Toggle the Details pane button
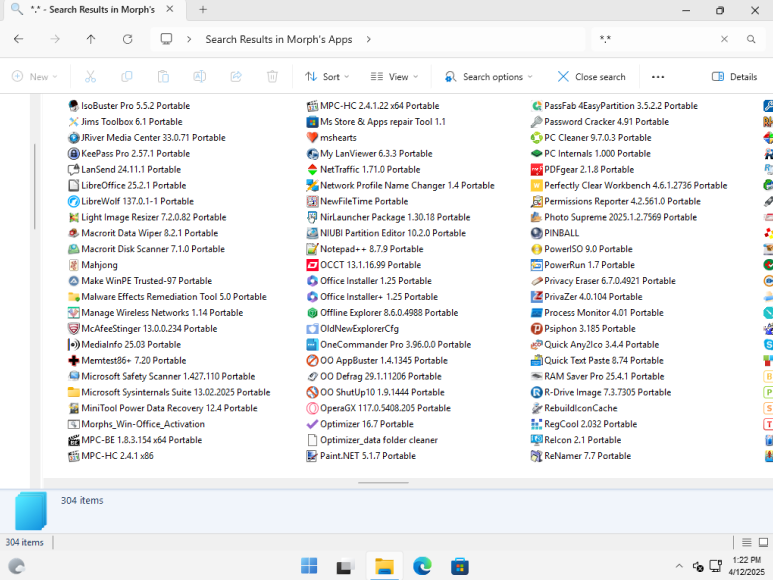The image size is (773, 580). [x=735, y=76]
